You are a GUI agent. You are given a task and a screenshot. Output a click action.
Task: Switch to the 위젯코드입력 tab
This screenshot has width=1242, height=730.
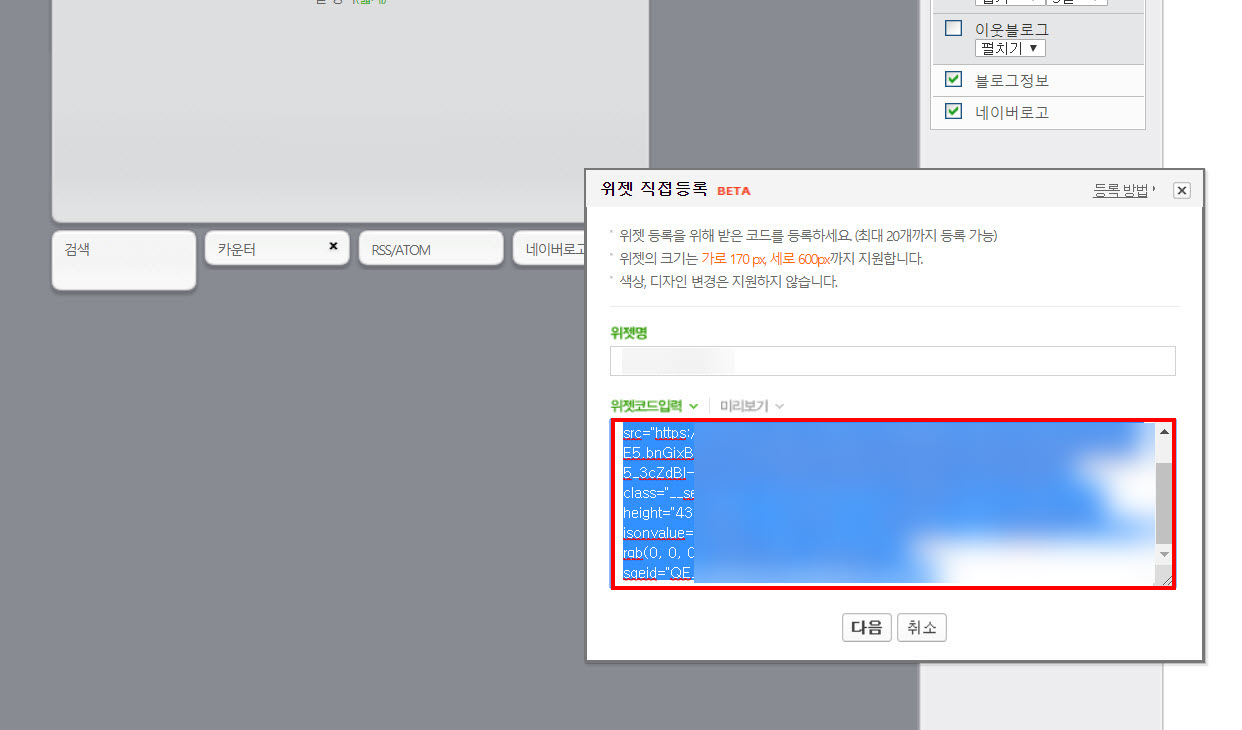(654, 406)
